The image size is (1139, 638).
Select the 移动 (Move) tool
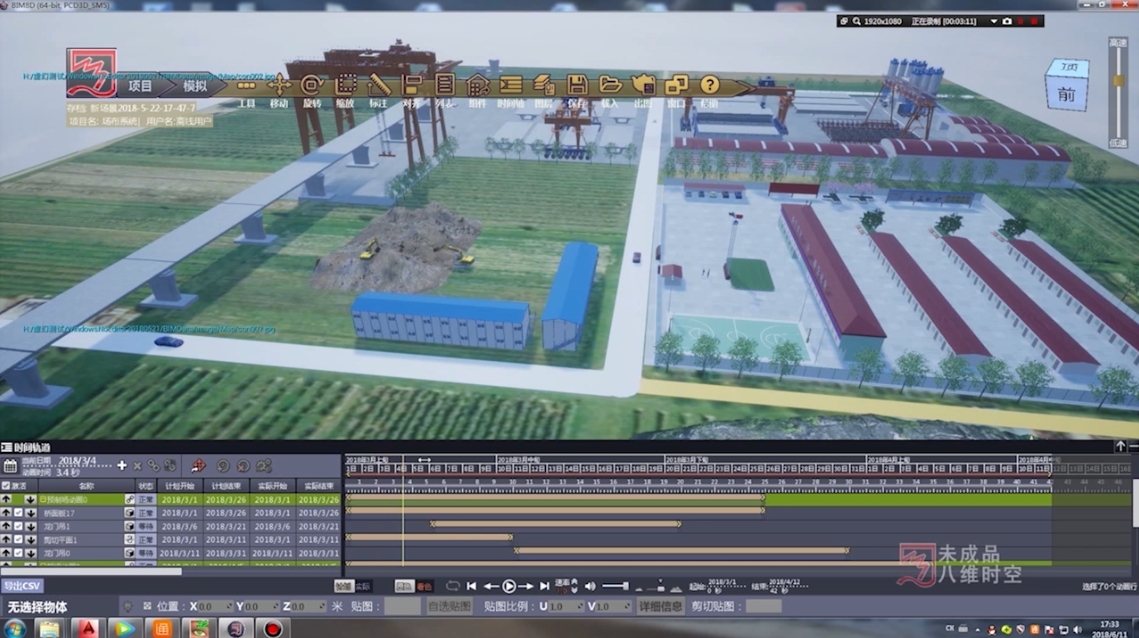(x=279, y=86)
